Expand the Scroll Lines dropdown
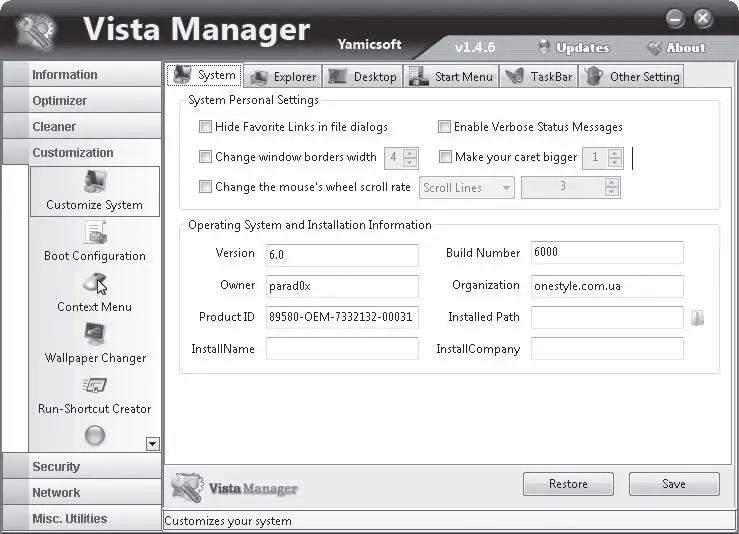The height and width of the screenshot is (534, 739). [467, 188]
